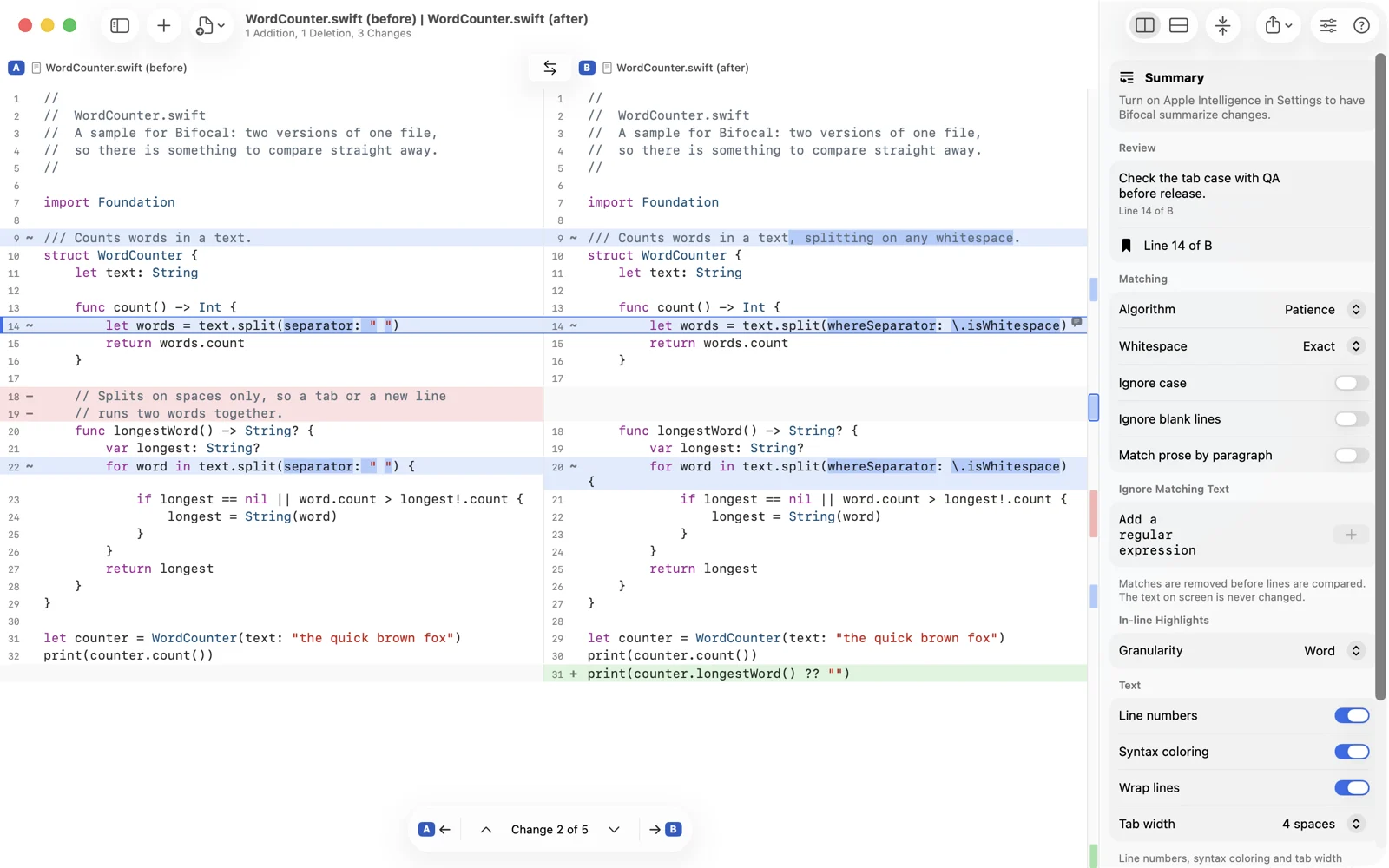Image resolution: width=1389 pixels, height=868 pixels.
Task: Open Algorithm Patience dropdown
Action: click(x=1323, y=310)
